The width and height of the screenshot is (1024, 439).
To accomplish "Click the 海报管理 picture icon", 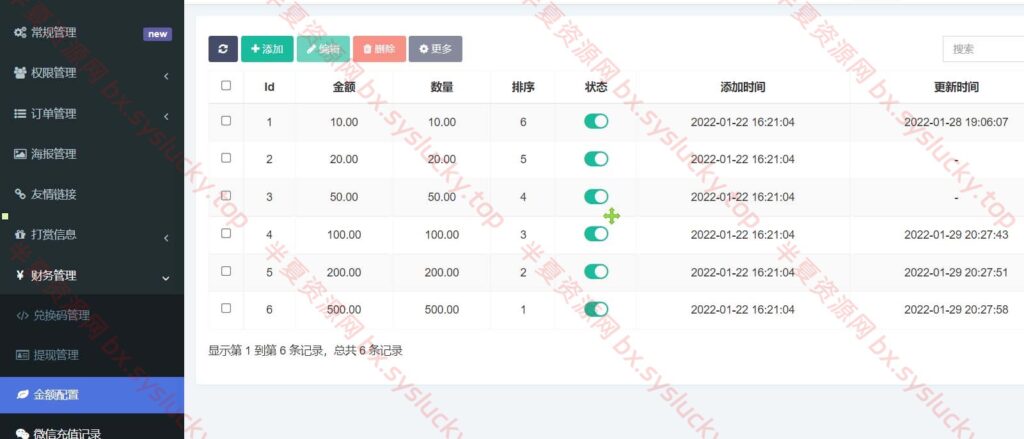I will tap(20, 154).
